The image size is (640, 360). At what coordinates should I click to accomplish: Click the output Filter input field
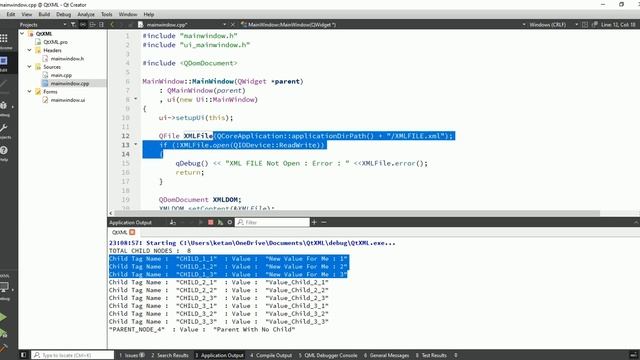(272, 222)
